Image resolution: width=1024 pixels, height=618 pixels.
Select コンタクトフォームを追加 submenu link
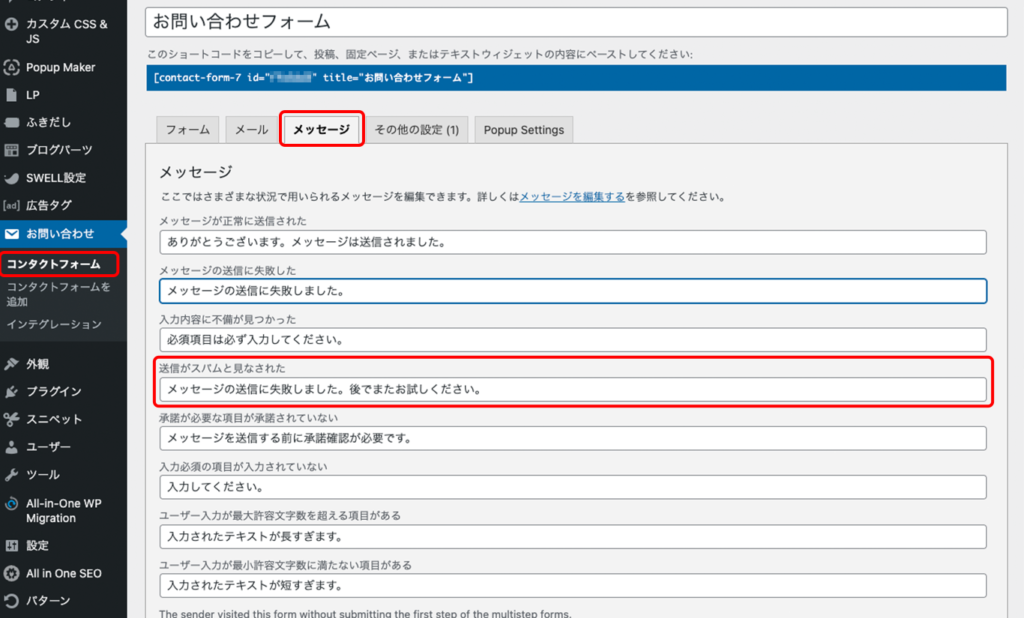(58, 294)
